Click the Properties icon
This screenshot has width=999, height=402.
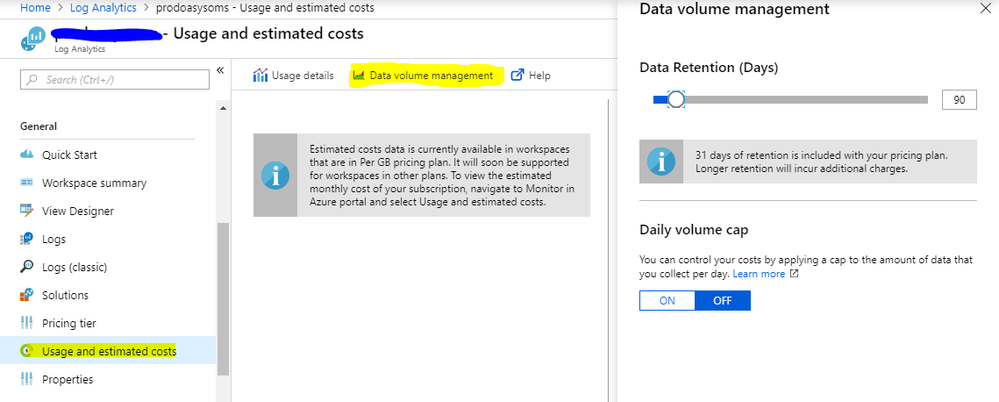click(x=27, y=379)
